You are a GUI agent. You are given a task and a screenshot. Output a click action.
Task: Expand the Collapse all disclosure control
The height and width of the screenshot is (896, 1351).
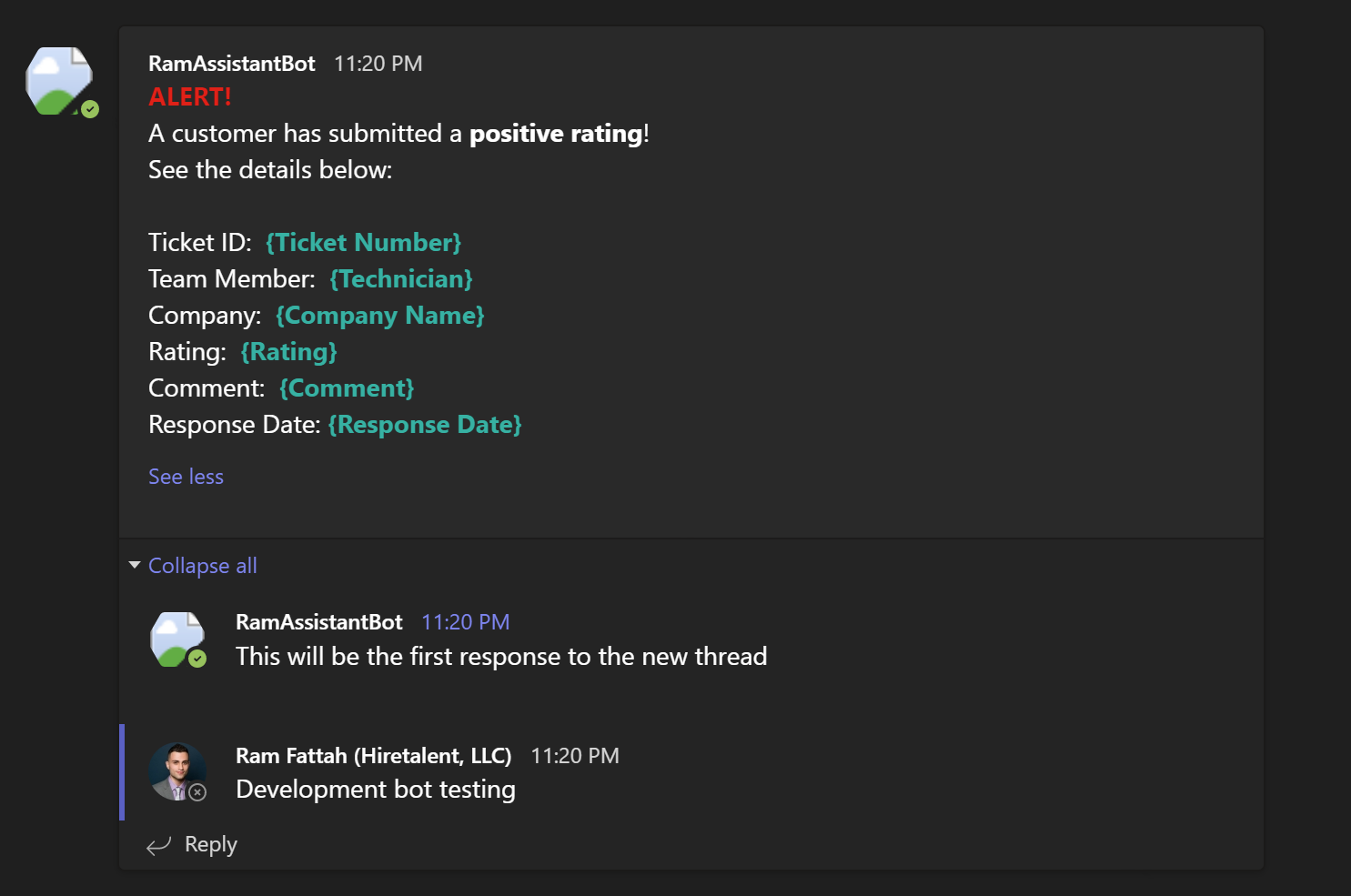(202, 565)
